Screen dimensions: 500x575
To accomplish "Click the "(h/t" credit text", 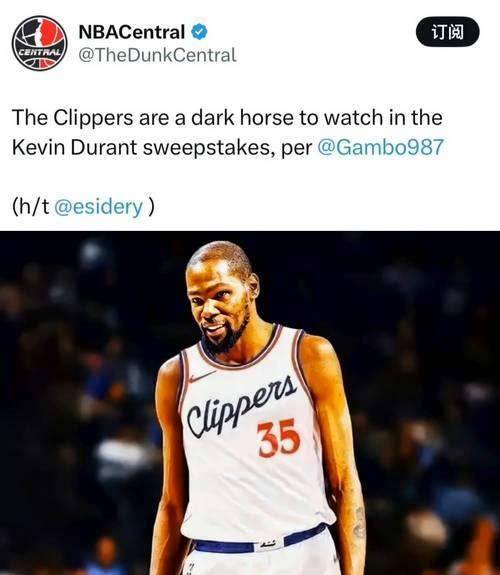I will tap(31, 206).
